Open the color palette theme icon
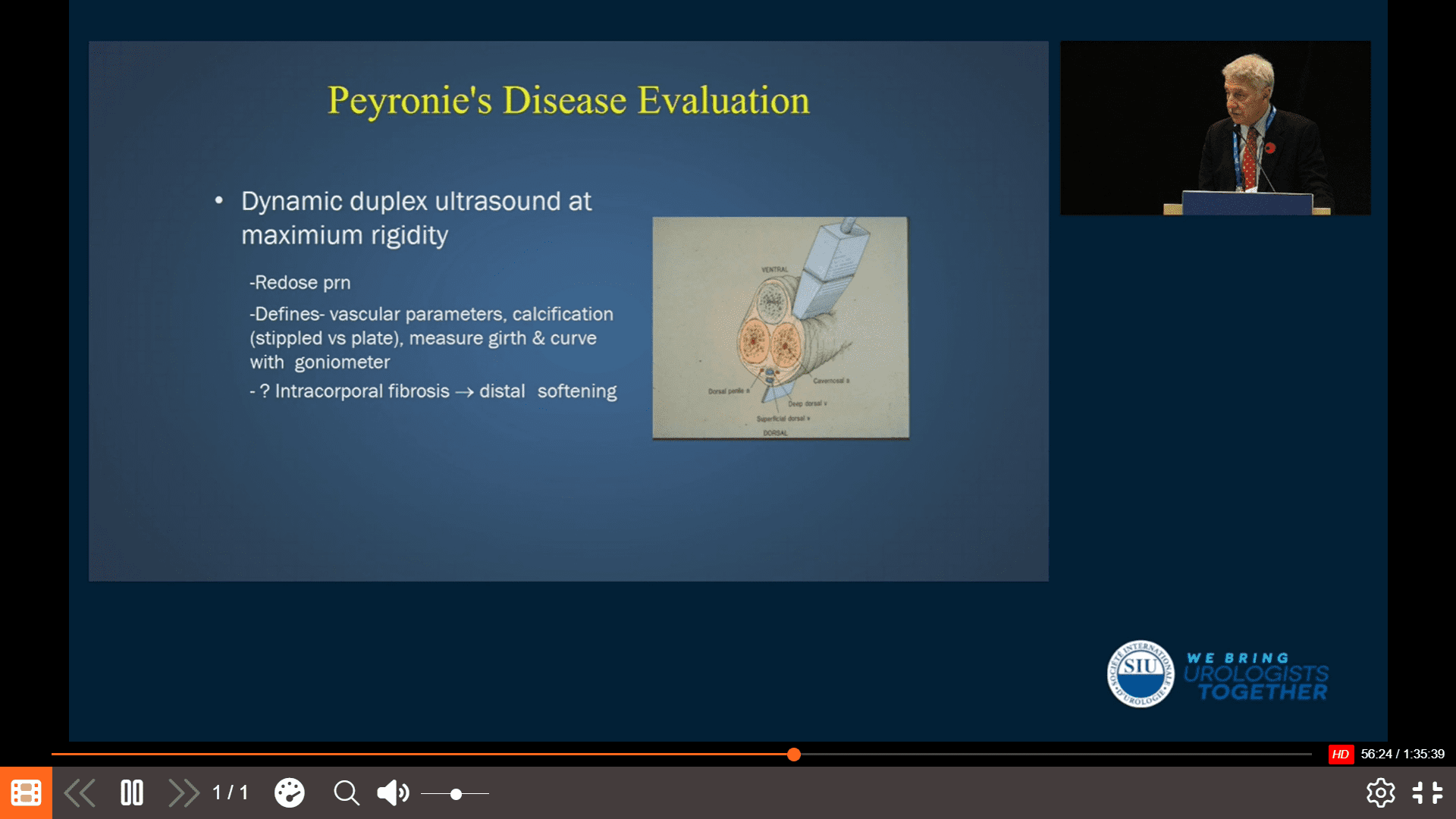The width and height of the screenshot is (1456, 819). click(289, 793)
